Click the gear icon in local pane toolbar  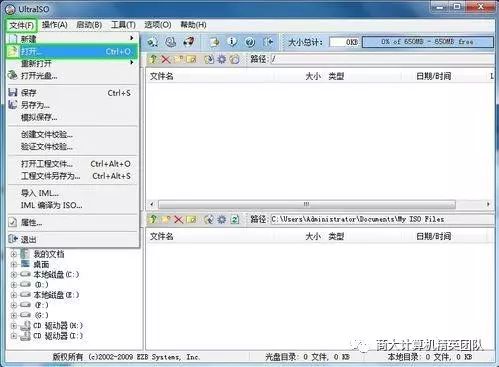click(x=222, y=219)
